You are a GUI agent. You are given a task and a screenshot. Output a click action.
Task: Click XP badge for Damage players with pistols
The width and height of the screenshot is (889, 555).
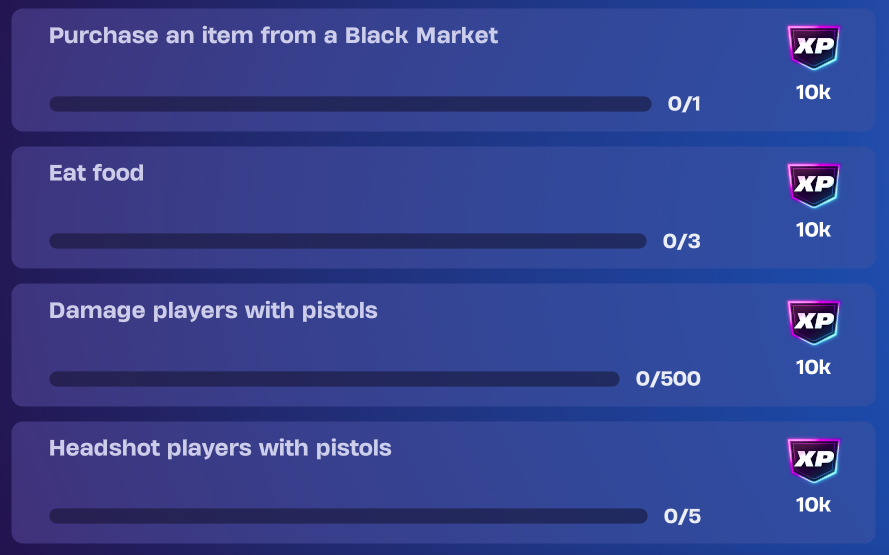tap(813, 322)
